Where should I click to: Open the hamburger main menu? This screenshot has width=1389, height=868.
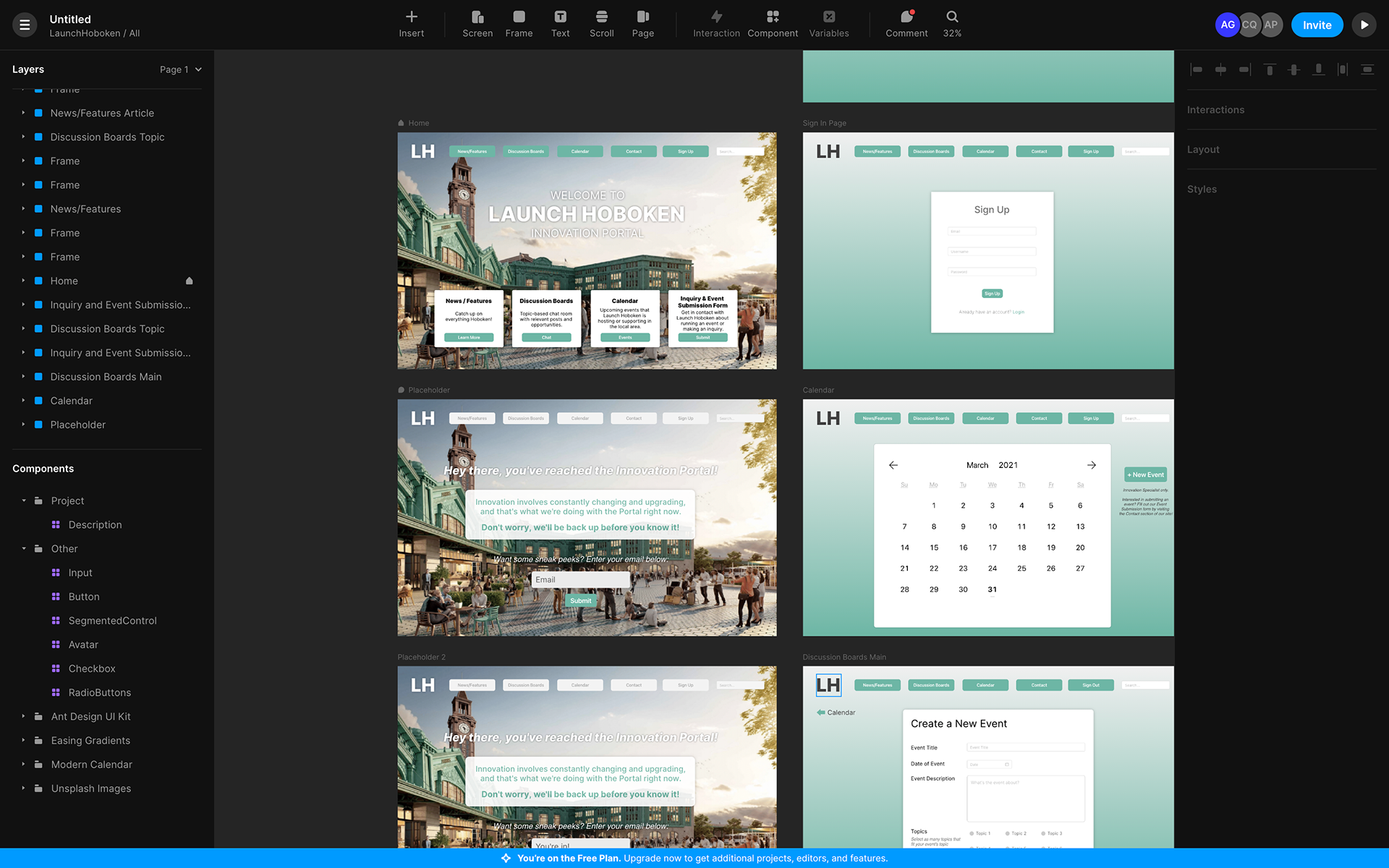[x=25, y=25]
